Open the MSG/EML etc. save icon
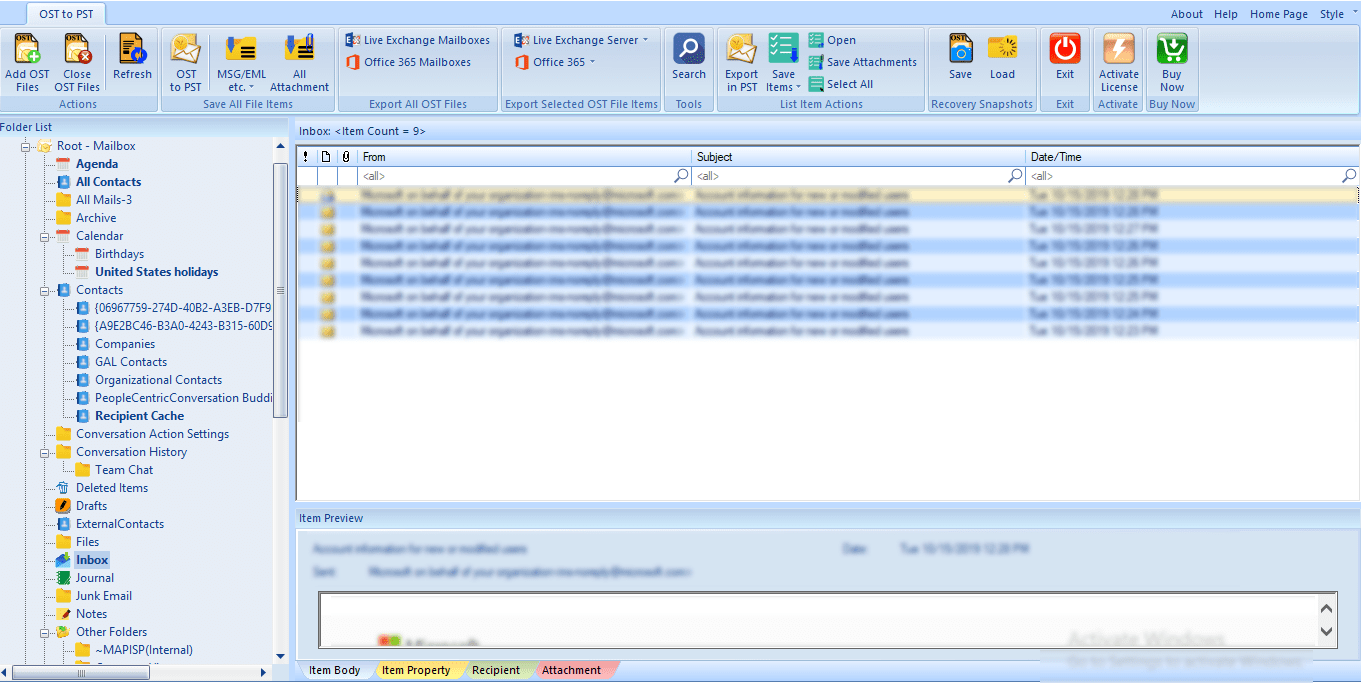The image size is (1361, 683). (241, 49)
